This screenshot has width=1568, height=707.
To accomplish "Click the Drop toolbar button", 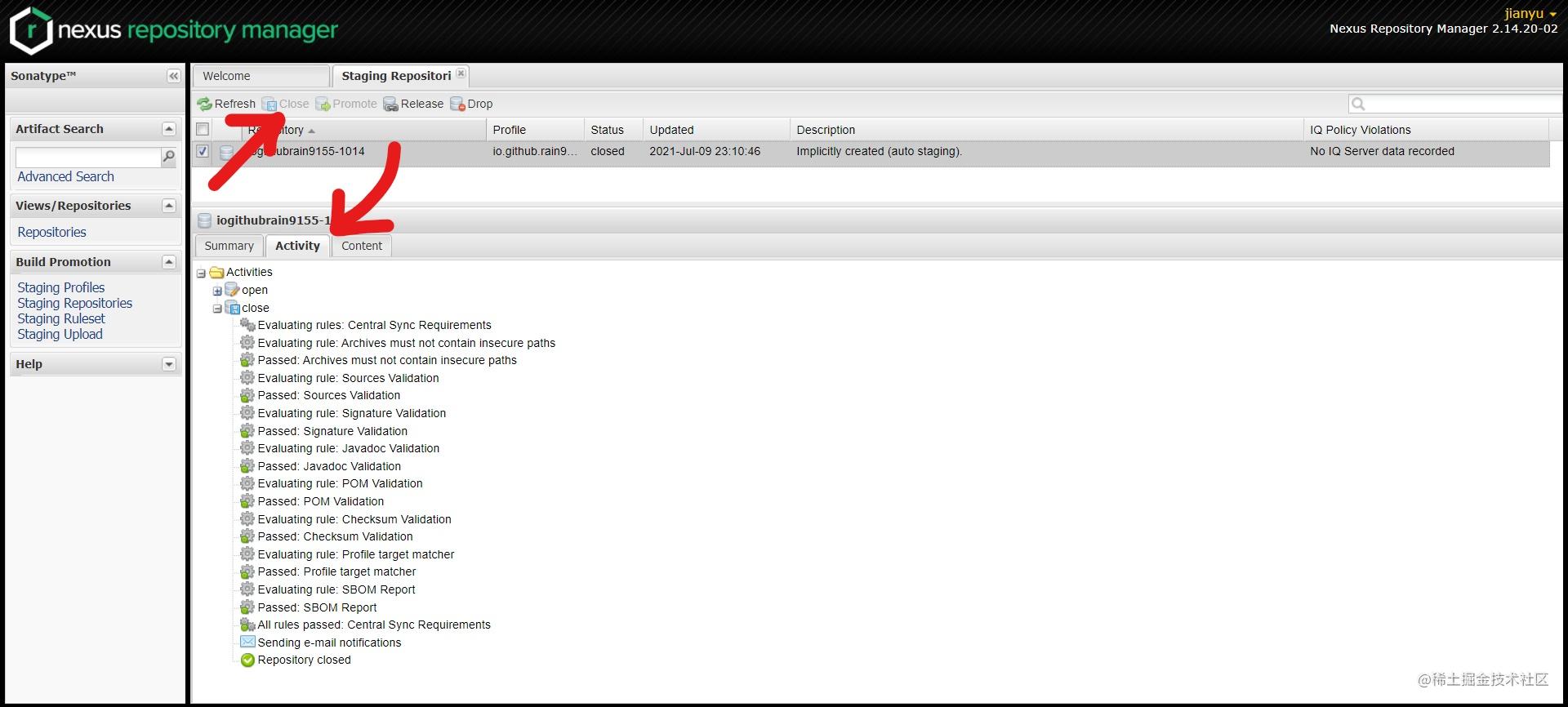I will tap(471, 104).
